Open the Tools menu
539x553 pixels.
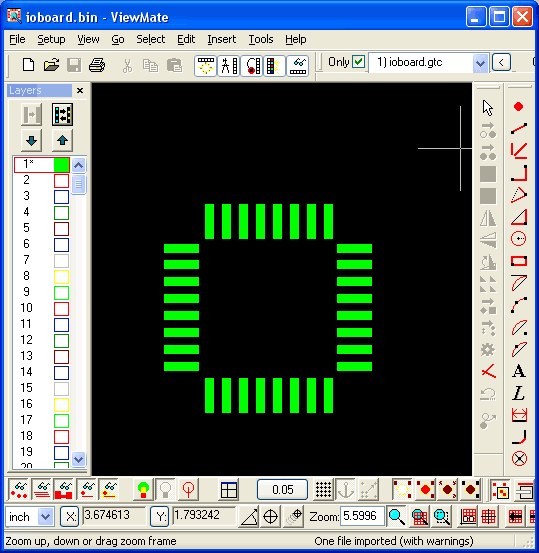261,39
